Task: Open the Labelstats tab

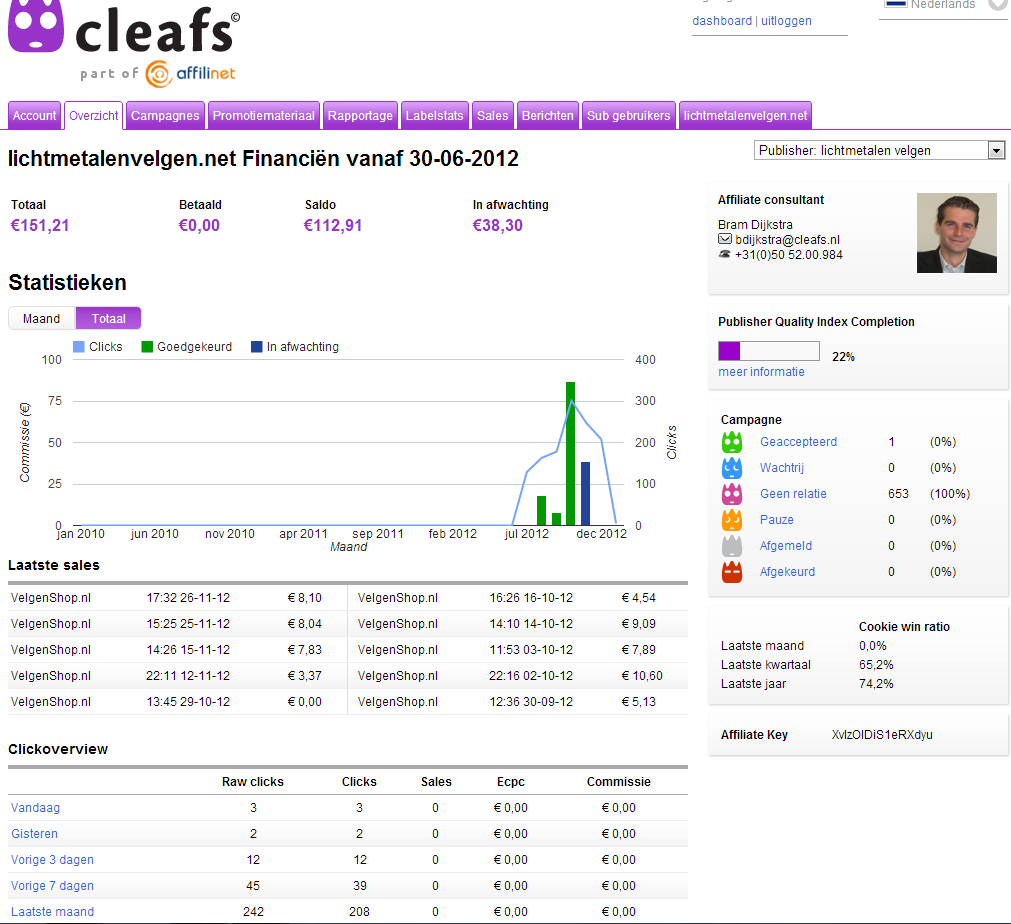Action: (435, 115)
